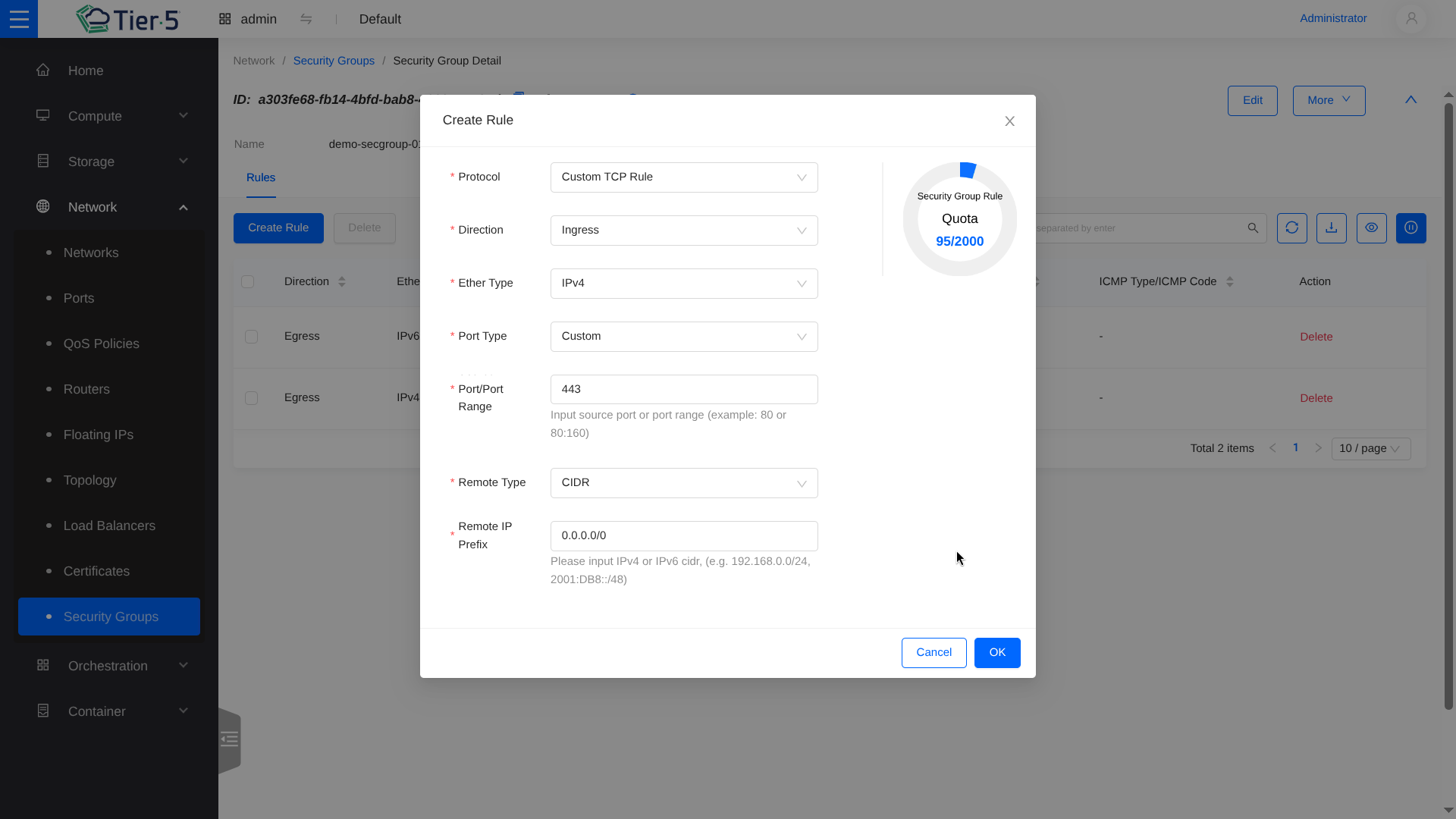Switch to the Rules tab

[260, 177]
